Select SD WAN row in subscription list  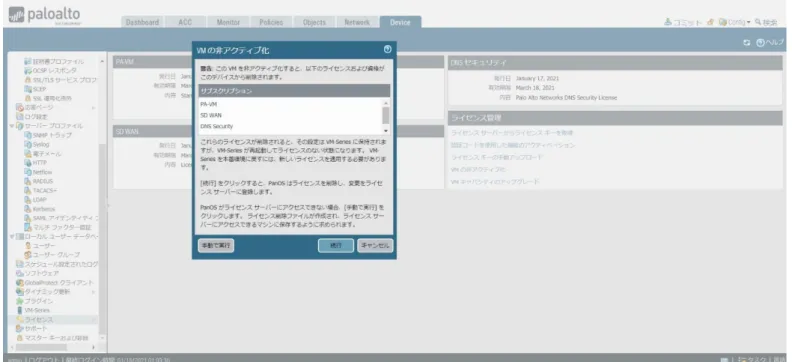pos(290,115)
